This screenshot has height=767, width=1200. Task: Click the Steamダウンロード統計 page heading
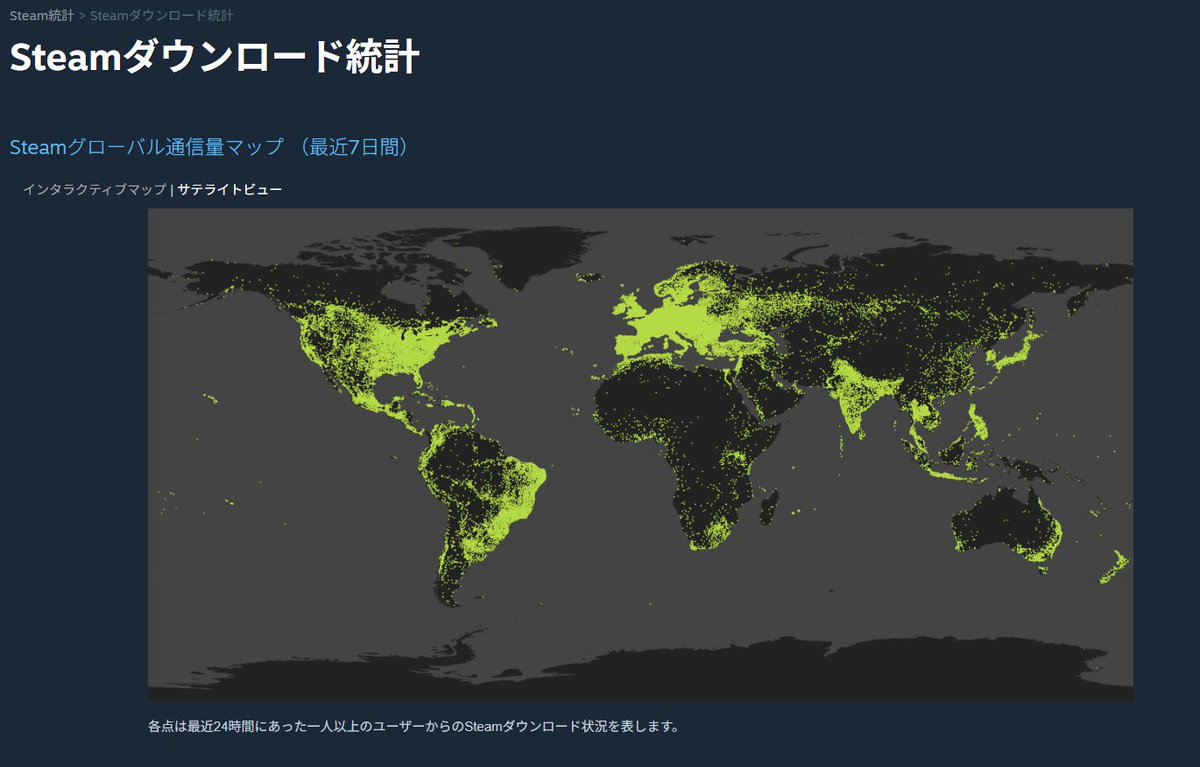coord(214,58)
